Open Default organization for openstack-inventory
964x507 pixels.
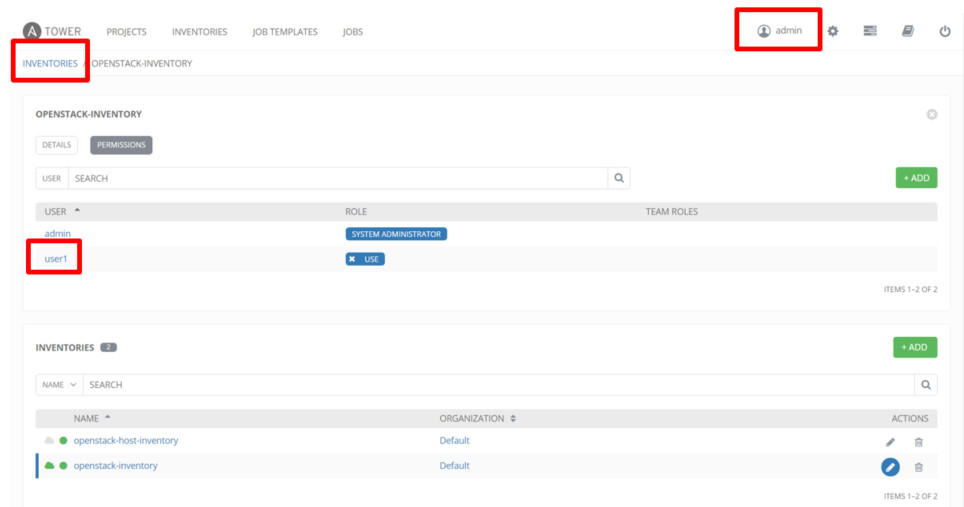(454, 466)
